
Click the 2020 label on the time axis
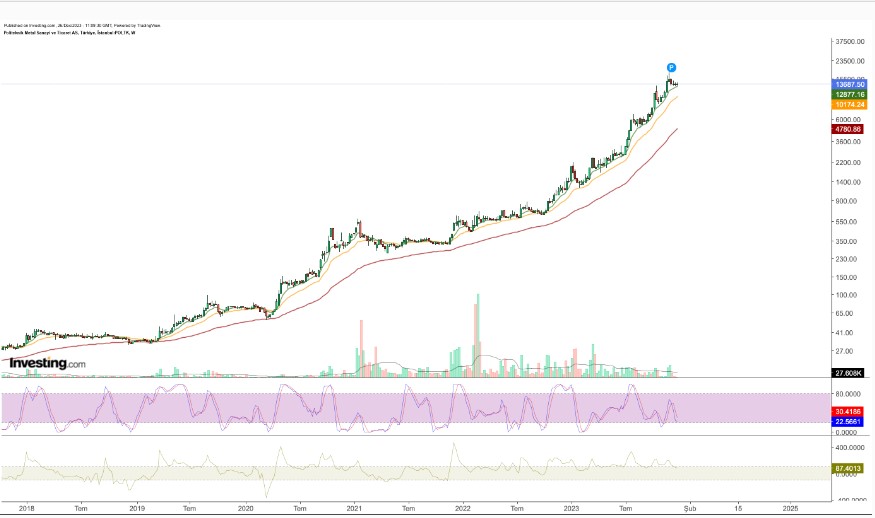click(x=245, y=508)
